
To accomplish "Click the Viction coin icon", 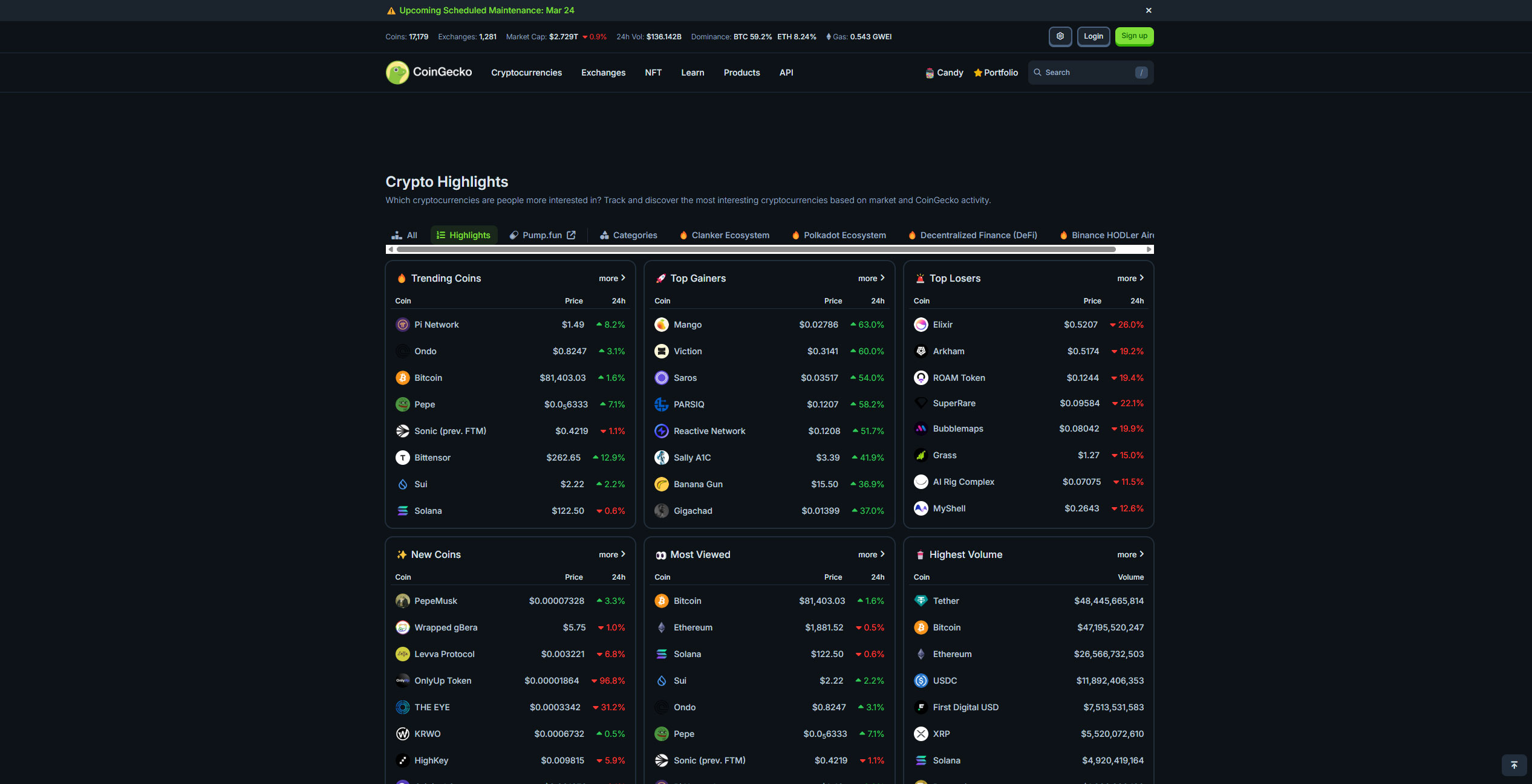I will (x=662, y=351).
